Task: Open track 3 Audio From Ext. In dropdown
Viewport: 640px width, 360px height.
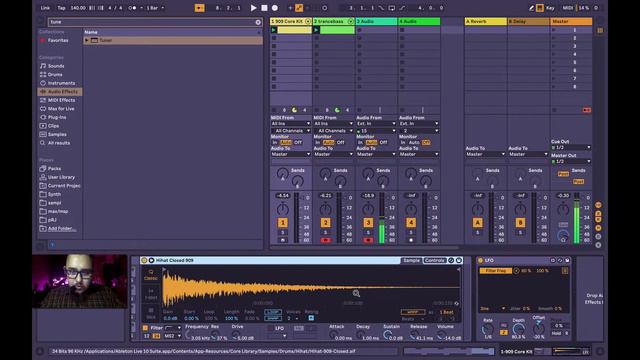Action: pyautogui.click(x=376, y=123)
